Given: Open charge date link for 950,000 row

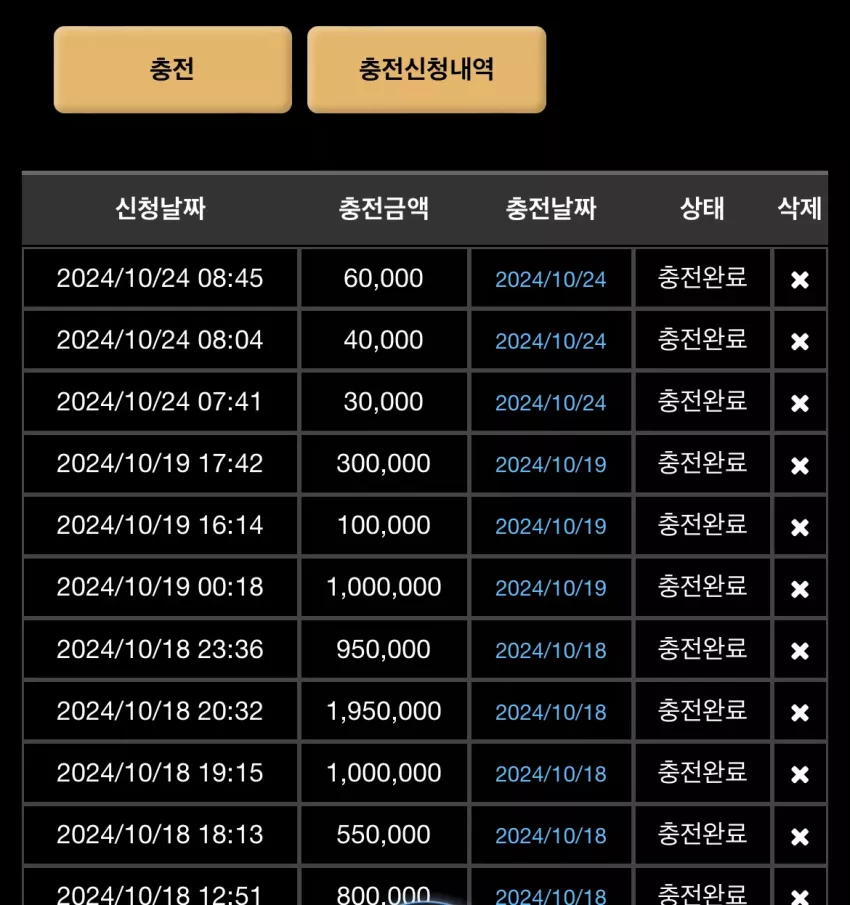Looking at the screenshot, I should click(x=551, y=651).
